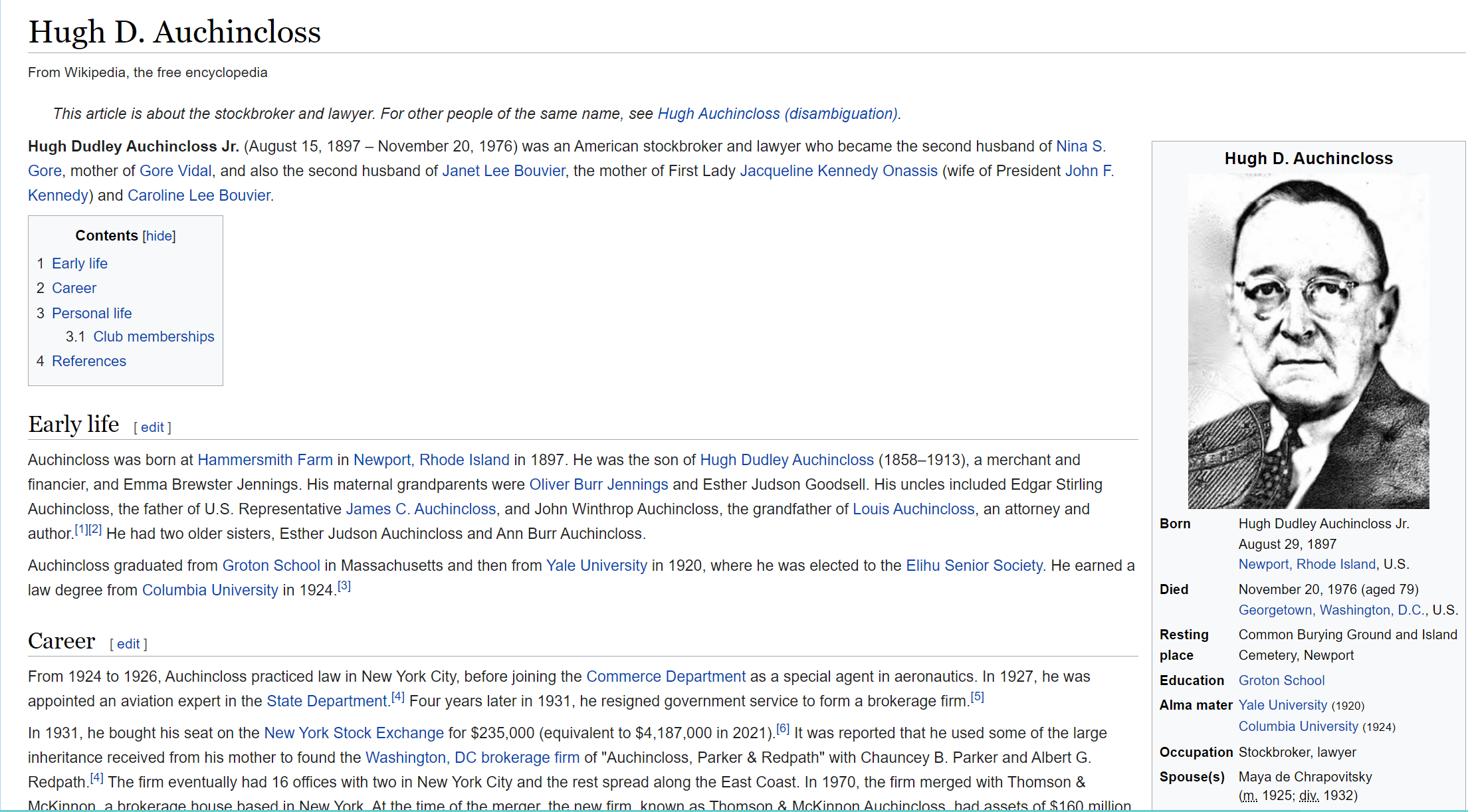Viewport: 1468px width, 812px height.
Task: Open Janet Lee Bouvier article
Action: [504, 171]
